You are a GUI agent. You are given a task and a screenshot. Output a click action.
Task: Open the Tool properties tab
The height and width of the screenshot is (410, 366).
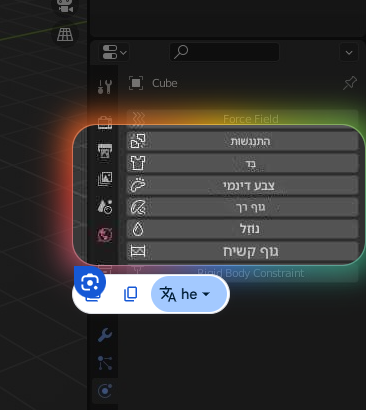pyautogui.click(x=105, y=87)
